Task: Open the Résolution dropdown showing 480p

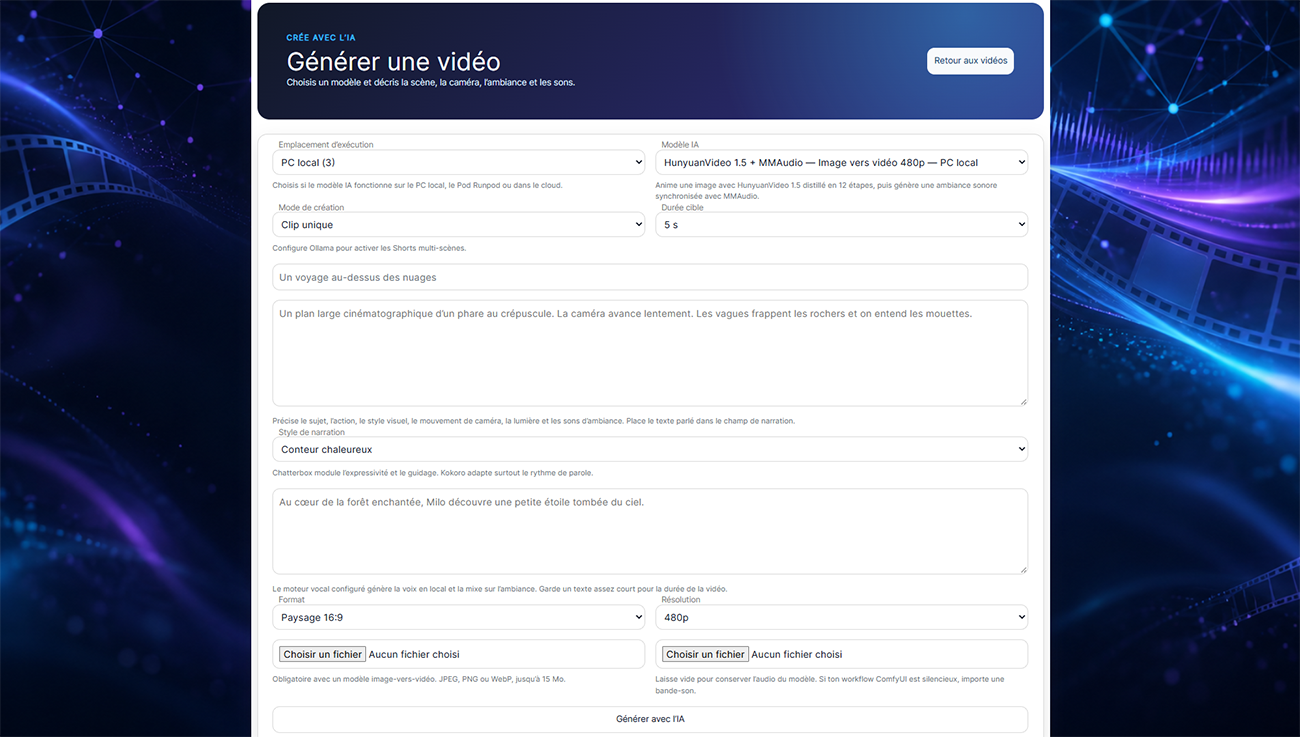Action: (x=842, y=617)
